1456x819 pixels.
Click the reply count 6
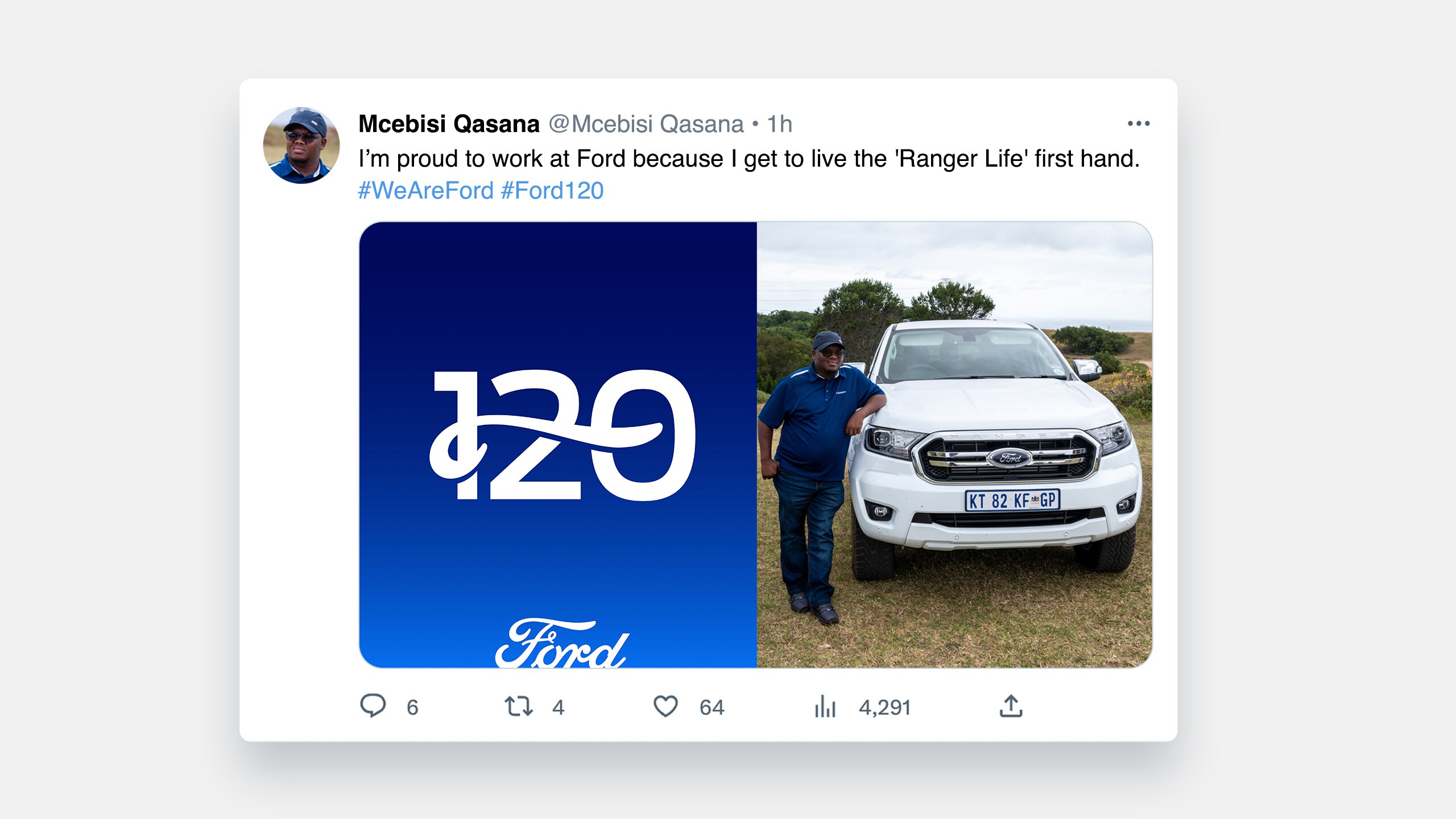[412, 708]
